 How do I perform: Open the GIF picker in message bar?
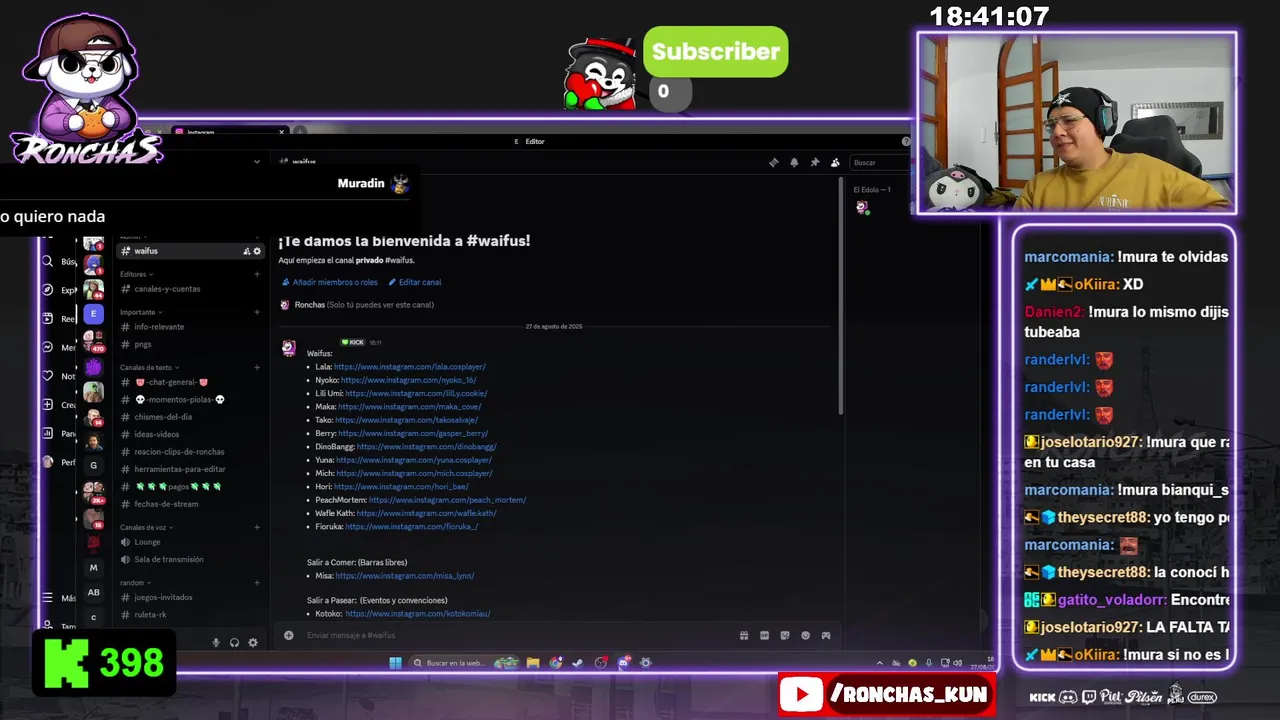[765, 635]
